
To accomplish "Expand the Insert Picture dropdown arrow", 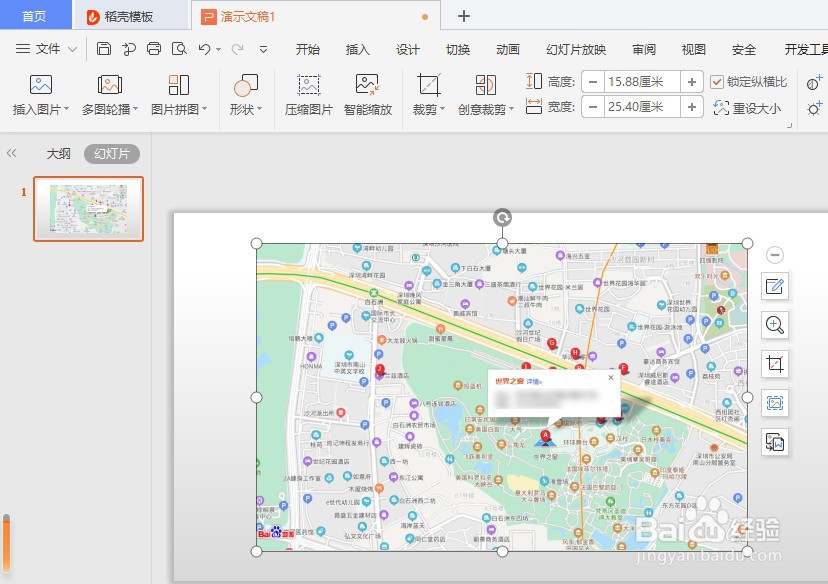I will coord(67,109).
